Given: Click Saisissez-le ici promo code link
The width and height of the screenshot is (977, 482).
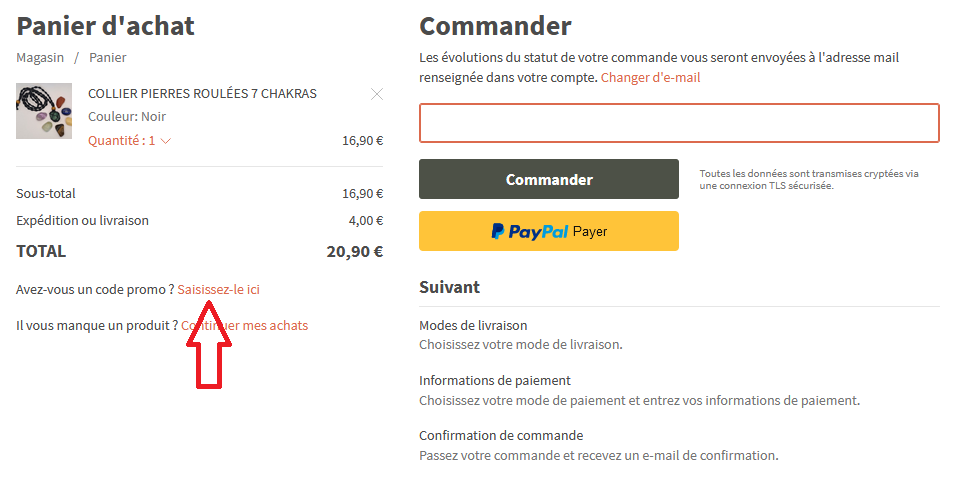Looking at the screenshot, I should click(x=219, y=290).
